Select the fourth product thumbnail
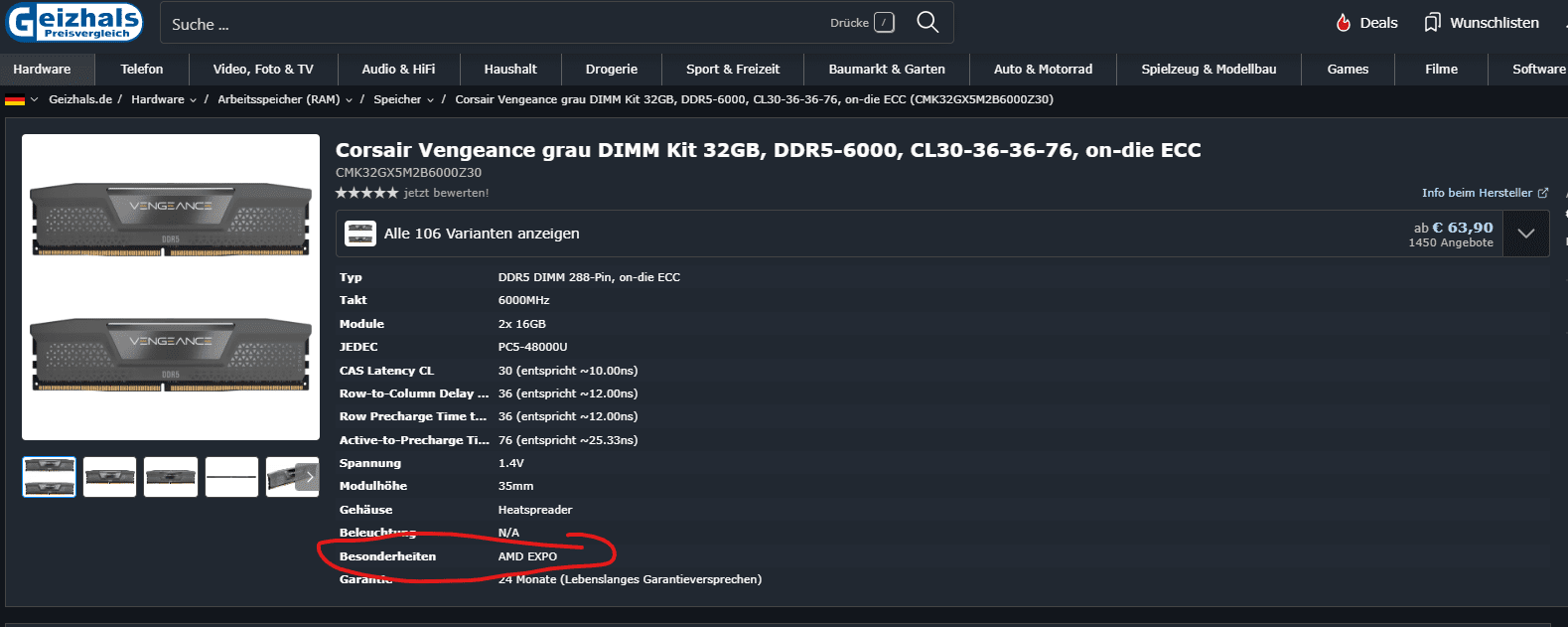This screenshot has height=627, width=1568. point(231,477)
